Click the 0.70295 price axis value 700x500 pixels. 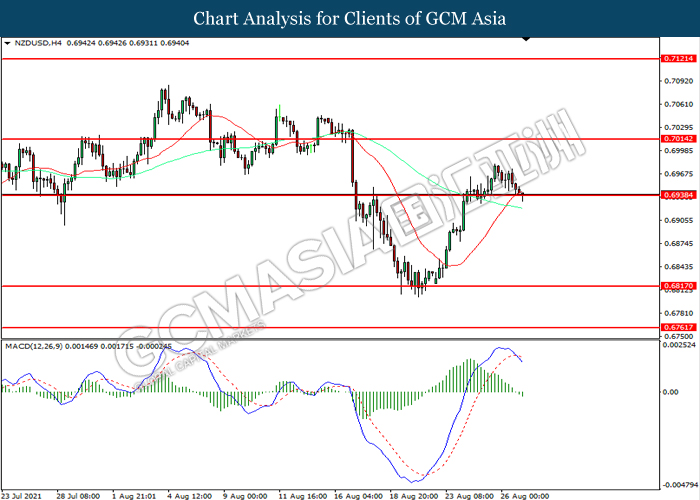679,128
